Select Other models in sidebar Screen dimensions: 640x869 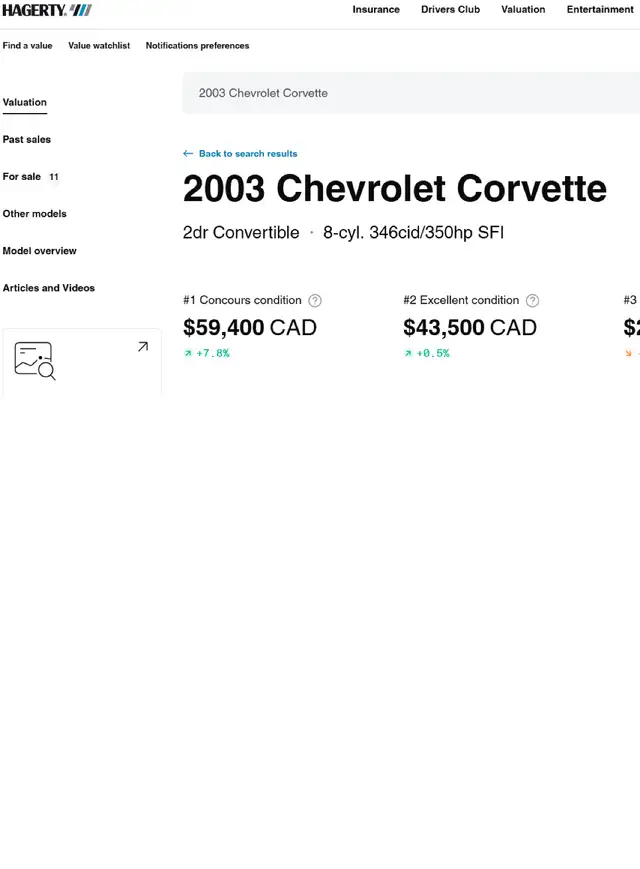point(34,213)
